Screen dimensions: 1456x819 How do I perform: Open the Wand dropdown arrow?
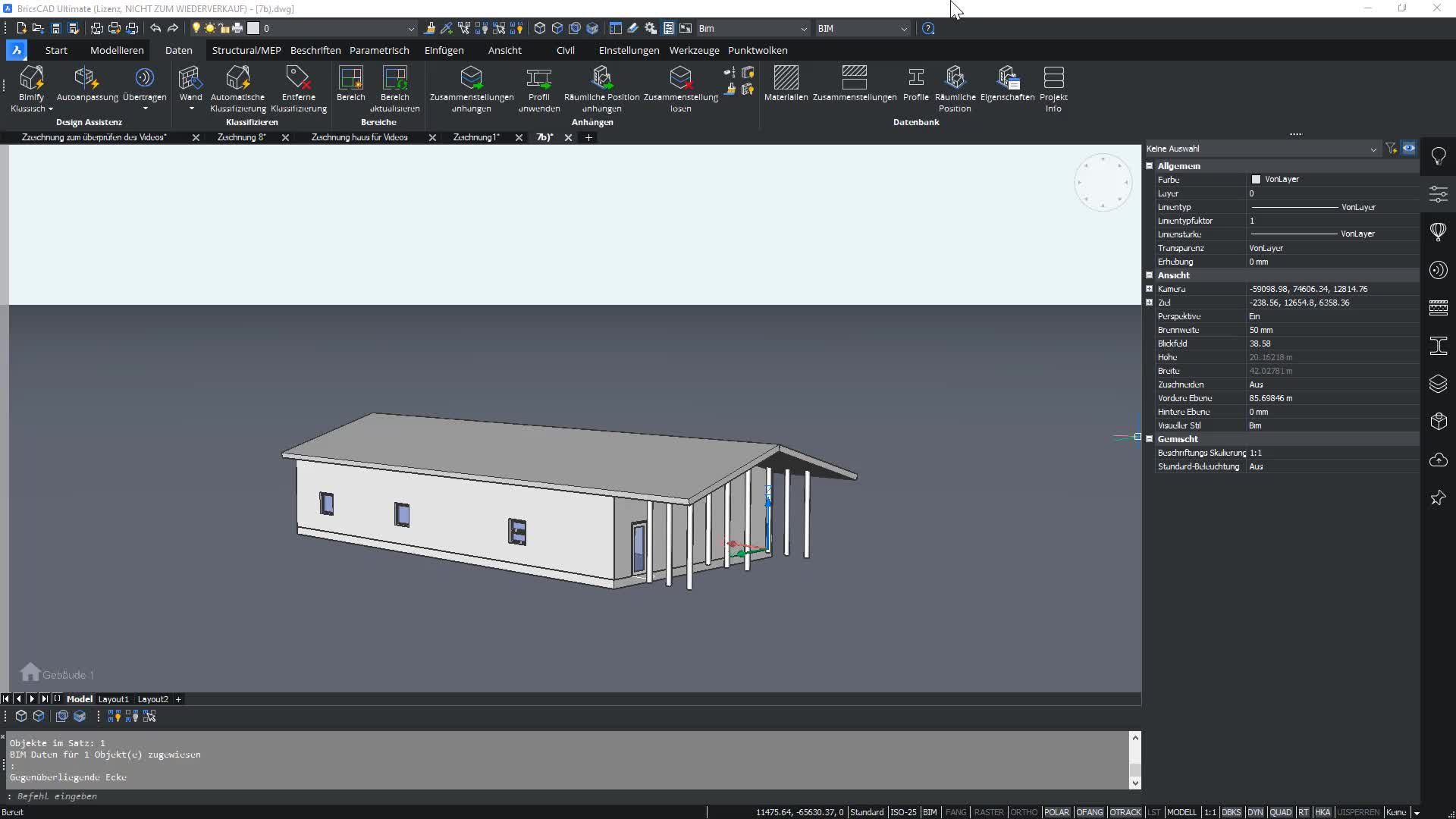click(191, 109)
